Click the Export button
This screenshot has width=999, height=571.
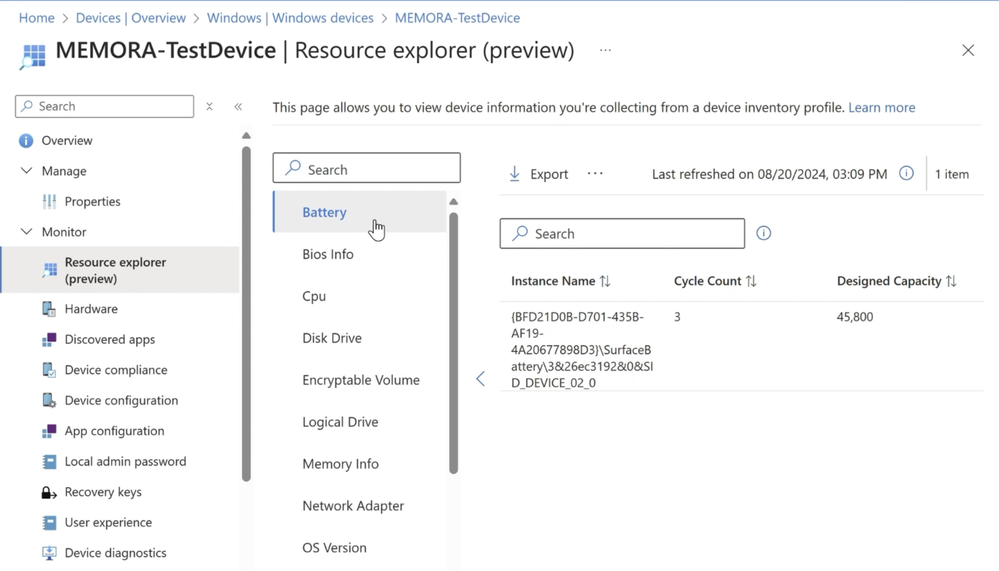tap(539, 174)
